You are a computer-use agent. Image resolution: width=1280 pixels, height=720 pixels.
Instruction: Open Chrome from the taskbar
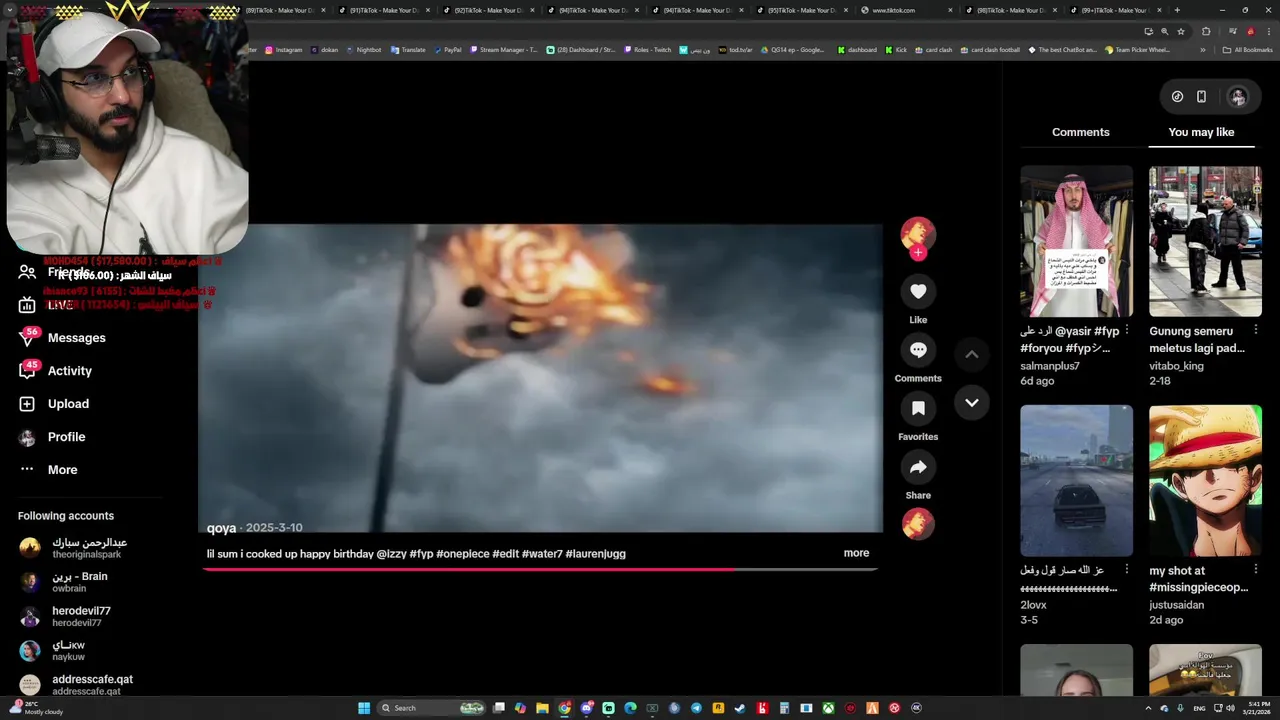[x=565, y=708]
